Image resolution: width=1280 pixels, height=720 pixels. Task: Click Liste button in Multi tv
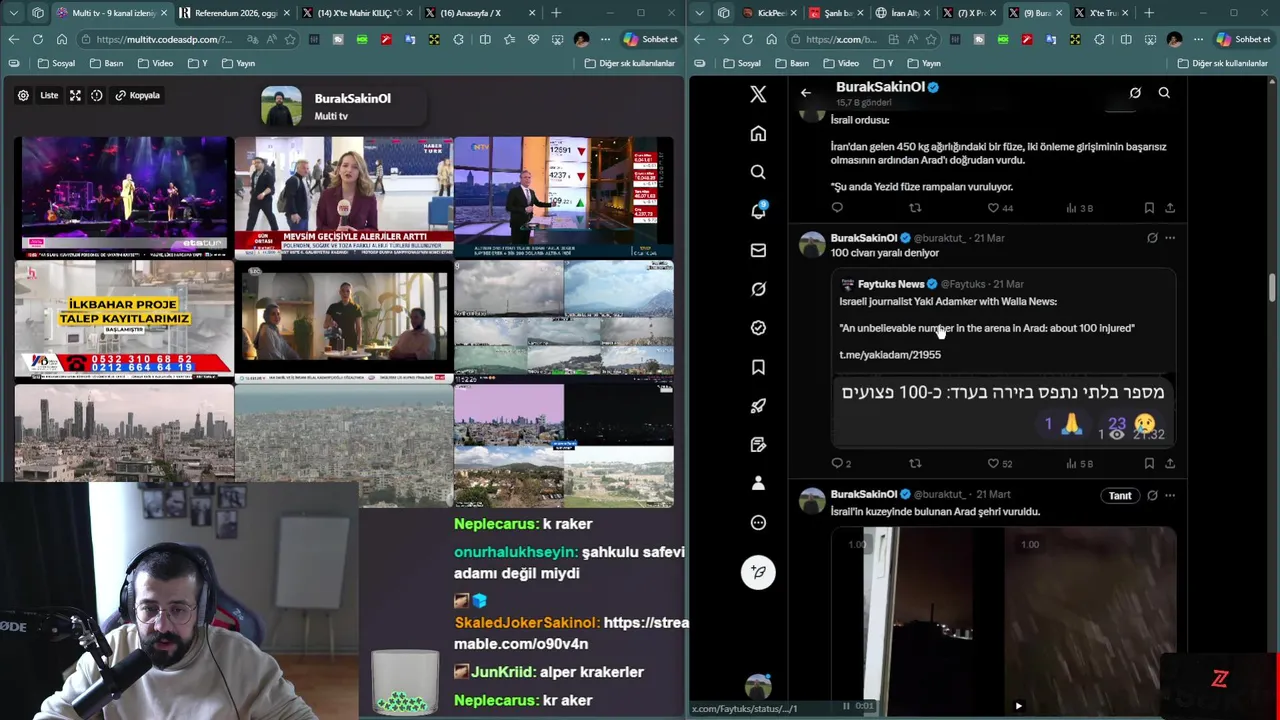49,95
